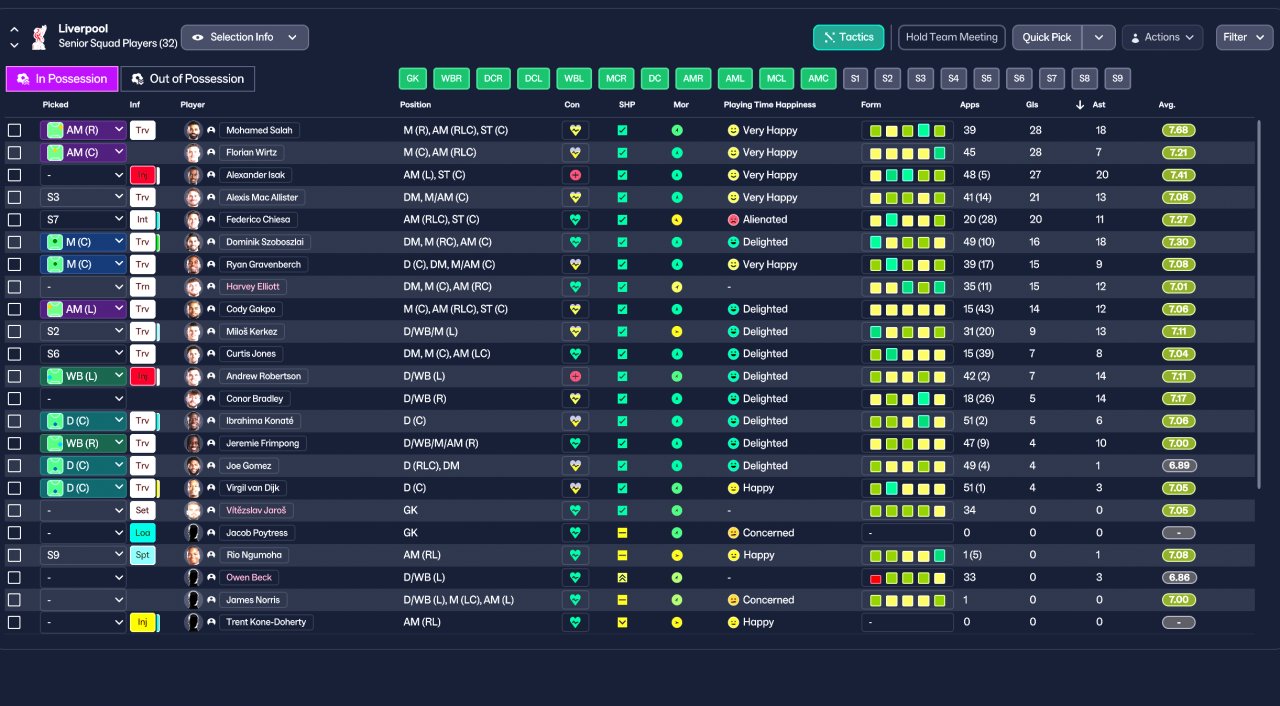The height and width of the screenshot is (706, 1280).
Task: Click Alexander Isak's injury condition icon
Action: [575, 175]
